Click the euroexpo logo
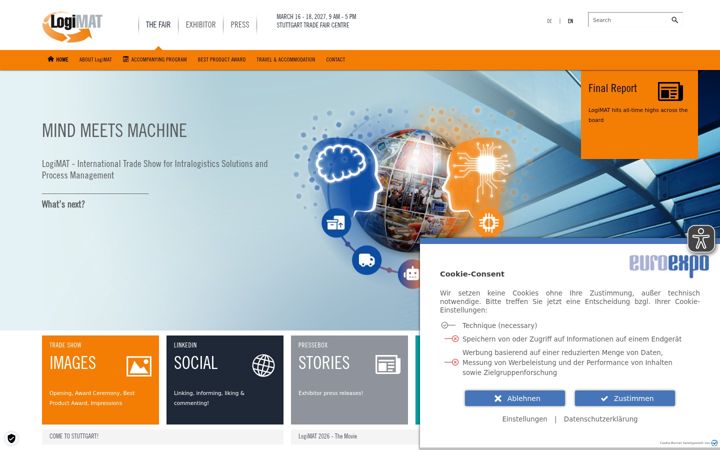 pyautogui.click(x=669, y=265)
